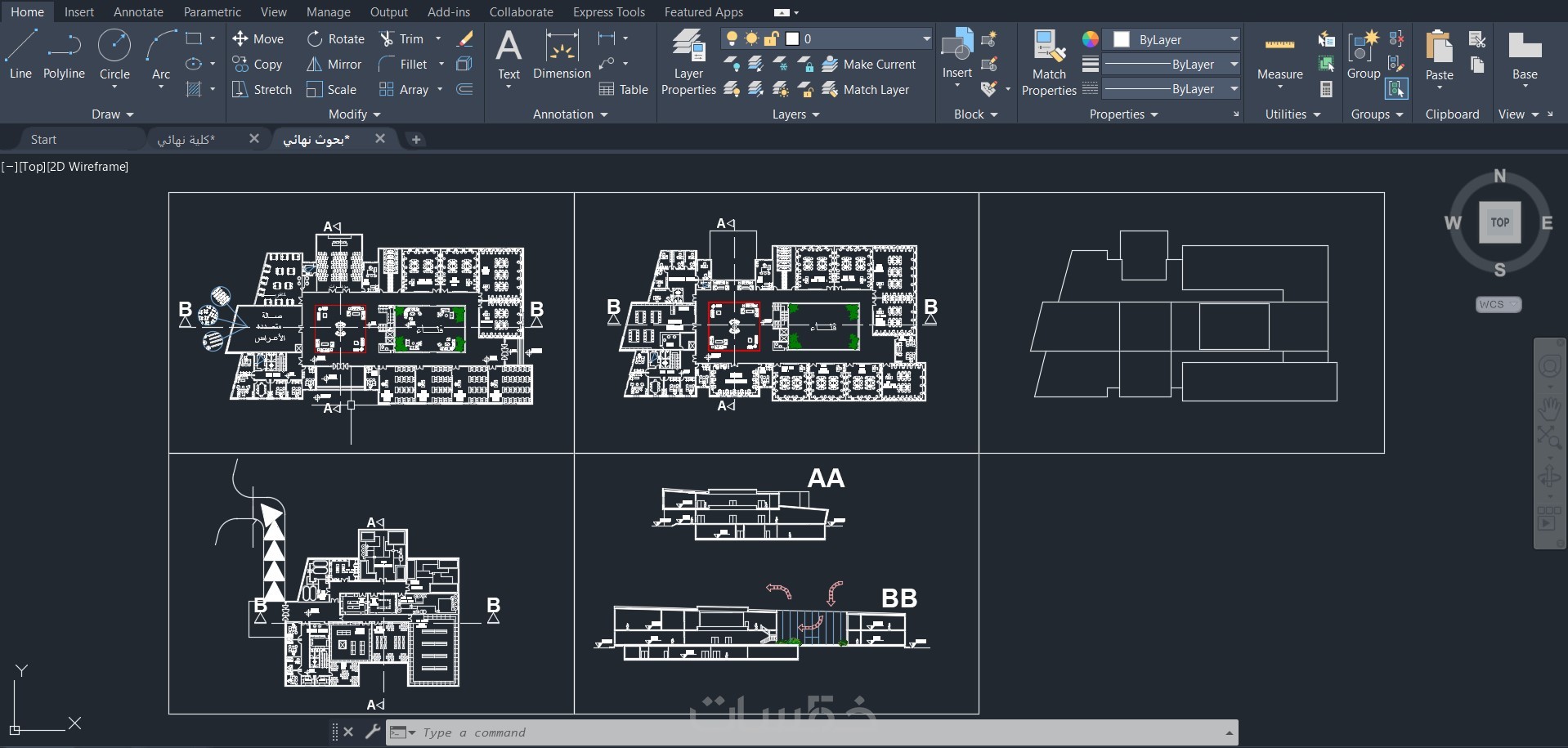Choose the Ellipse tool
Image resolution: width=1568 pixels, height=748 pixels.
pyautogui.click(x=194, y=64)
